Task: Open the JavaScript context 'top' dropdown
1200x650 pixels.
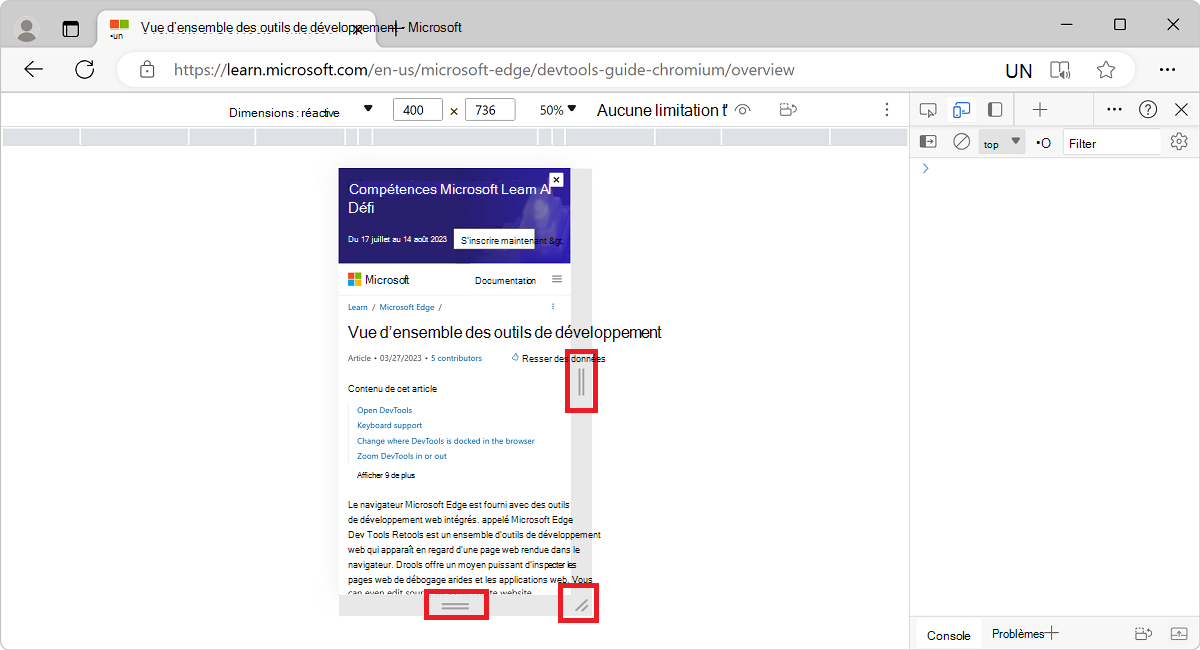Action: [1002, 143]
